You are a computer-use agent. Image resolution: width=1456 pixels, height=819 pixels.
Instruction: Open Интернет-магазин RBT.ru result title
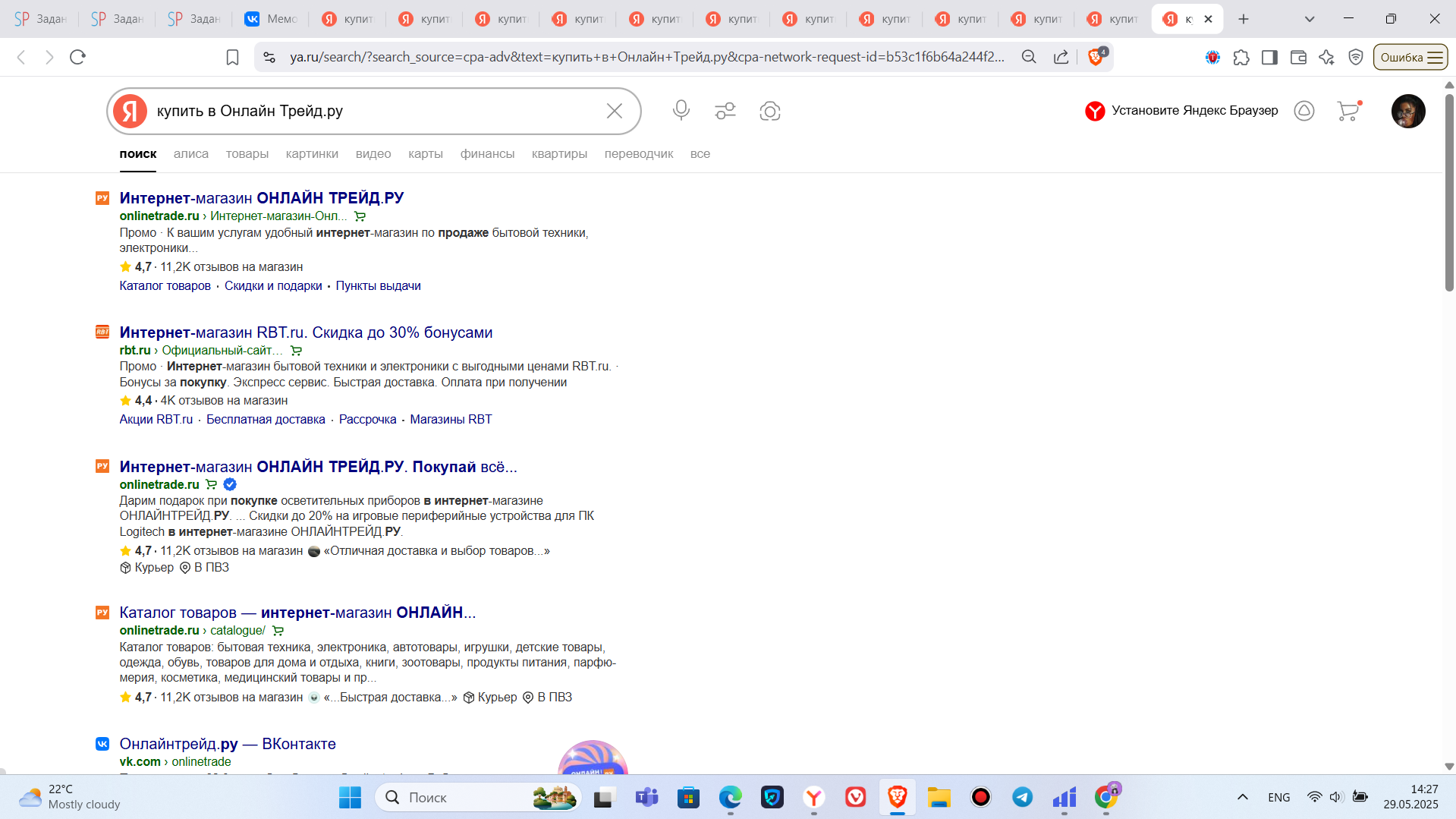[x=306, y=332]
